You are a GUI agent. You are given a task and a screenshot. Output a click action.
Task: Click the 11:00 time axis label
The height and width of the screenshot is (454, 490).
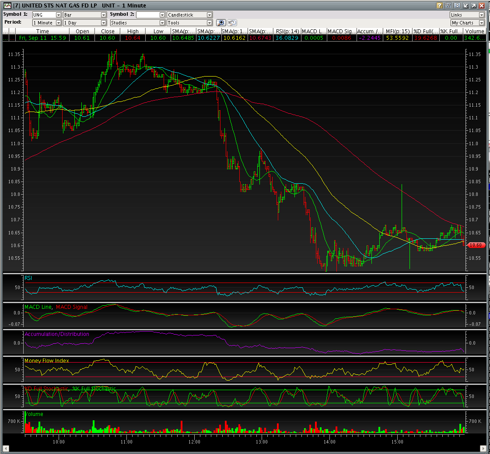pos(126,442)
